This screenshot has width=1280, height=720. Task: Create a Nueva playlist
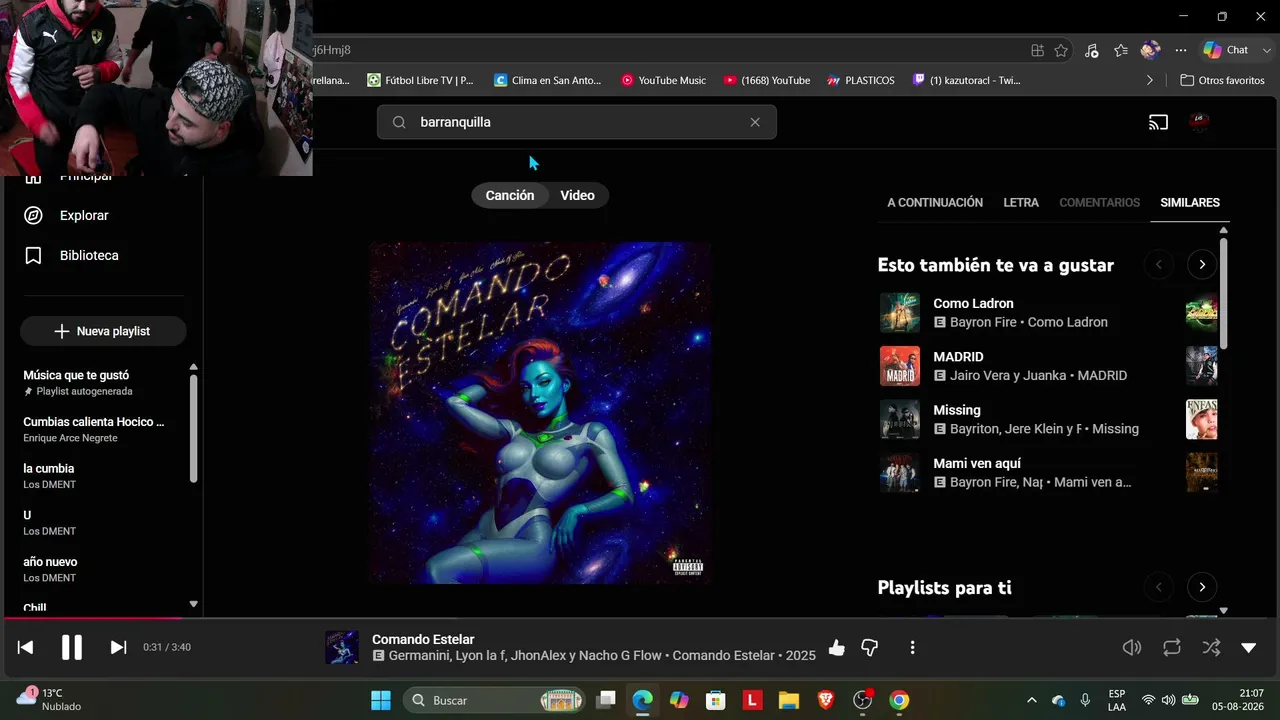tap(103, 331)
